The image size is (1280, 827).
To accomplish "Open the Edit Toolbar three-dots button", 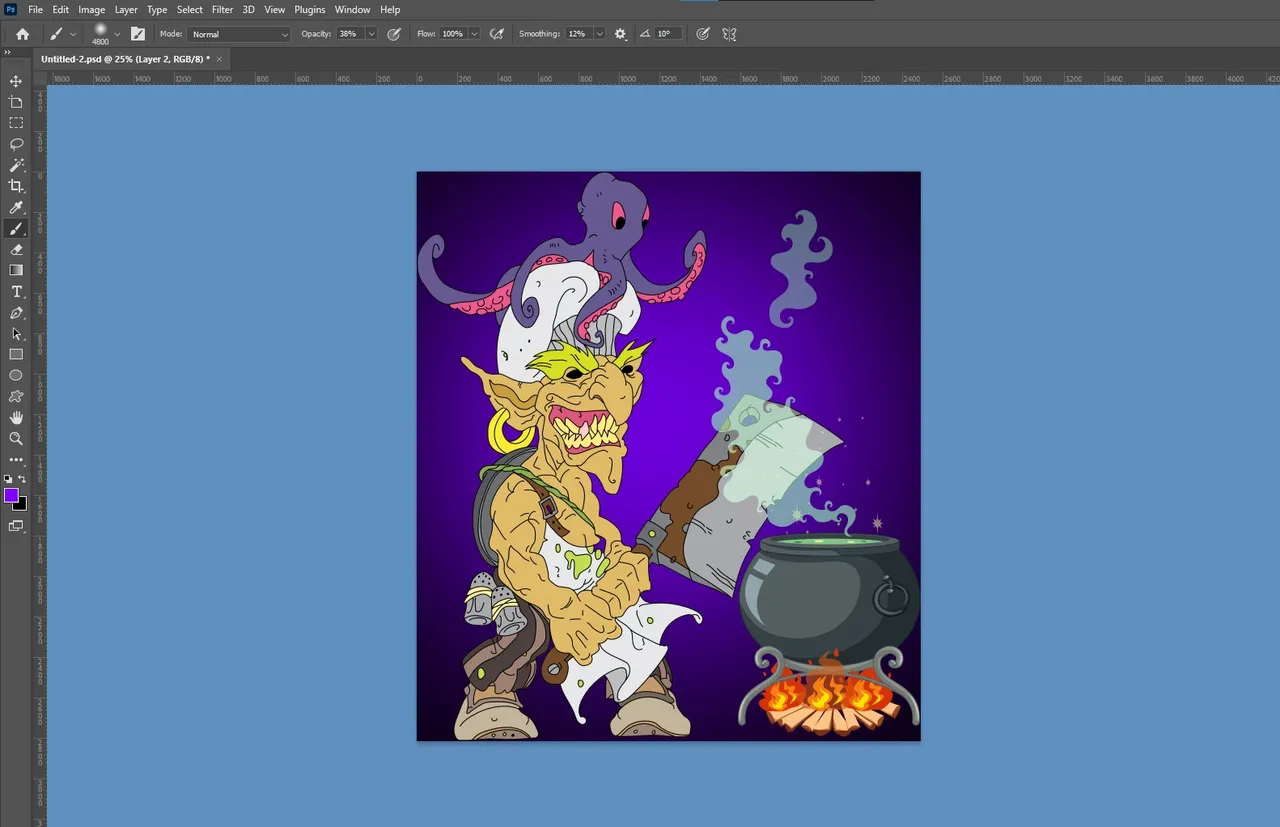I will (16, 460).
